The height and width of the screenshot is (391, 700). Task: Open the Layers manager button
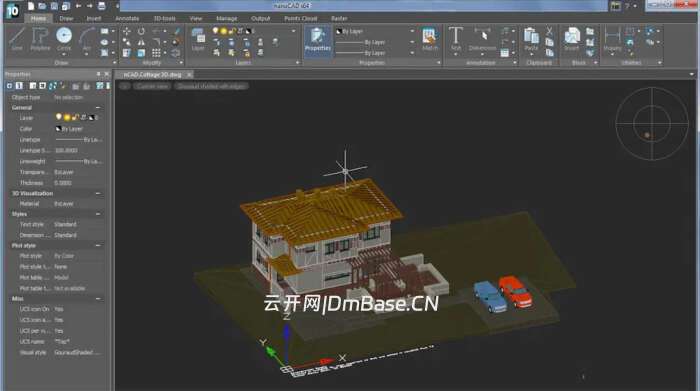click(198, 39)
